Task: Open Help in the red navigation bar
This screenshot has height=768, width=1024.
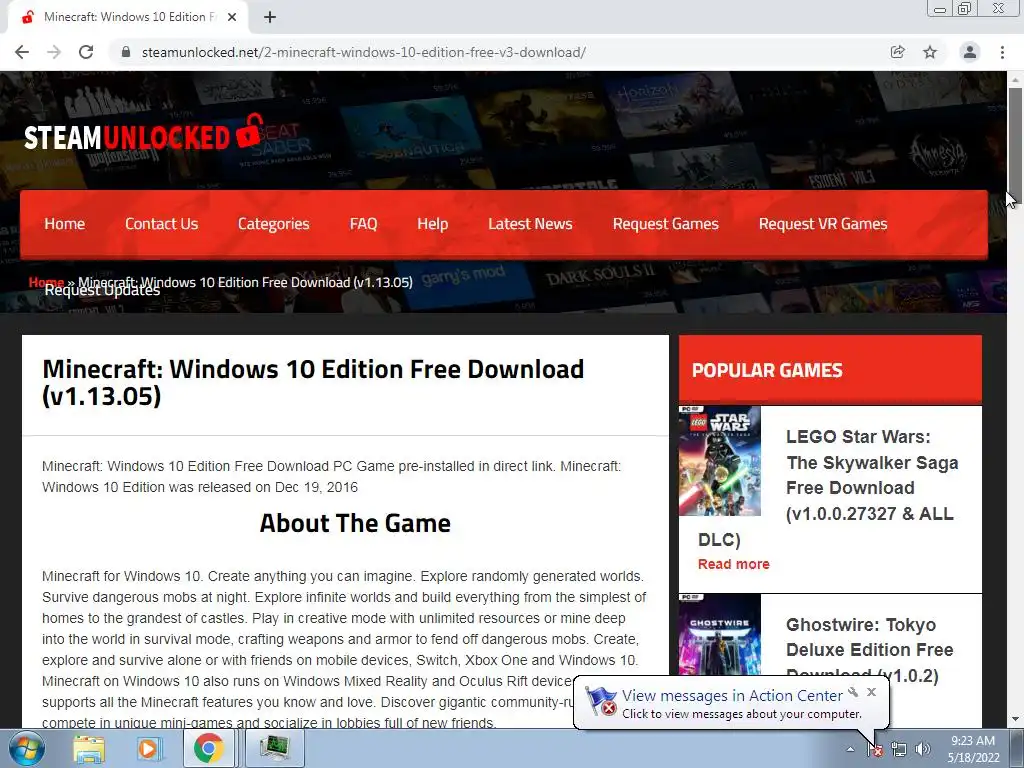Action: (432, 224)
